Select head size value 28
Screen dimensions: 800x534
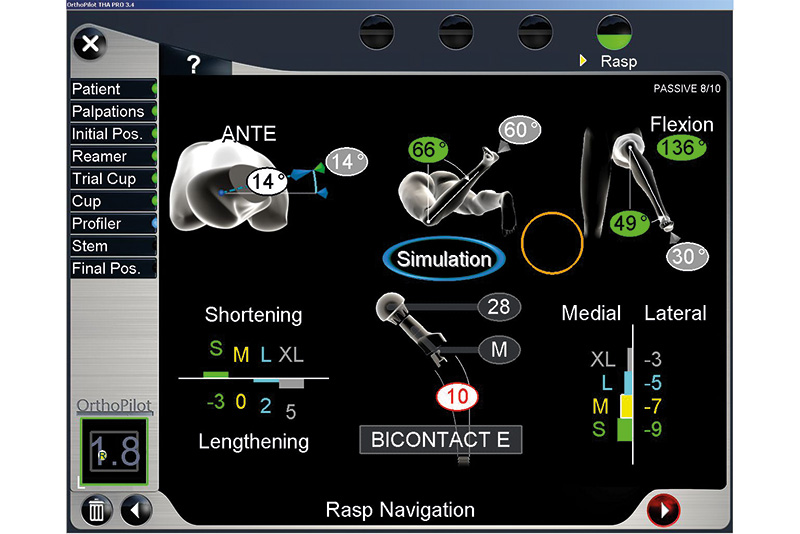tap(499, 307)
